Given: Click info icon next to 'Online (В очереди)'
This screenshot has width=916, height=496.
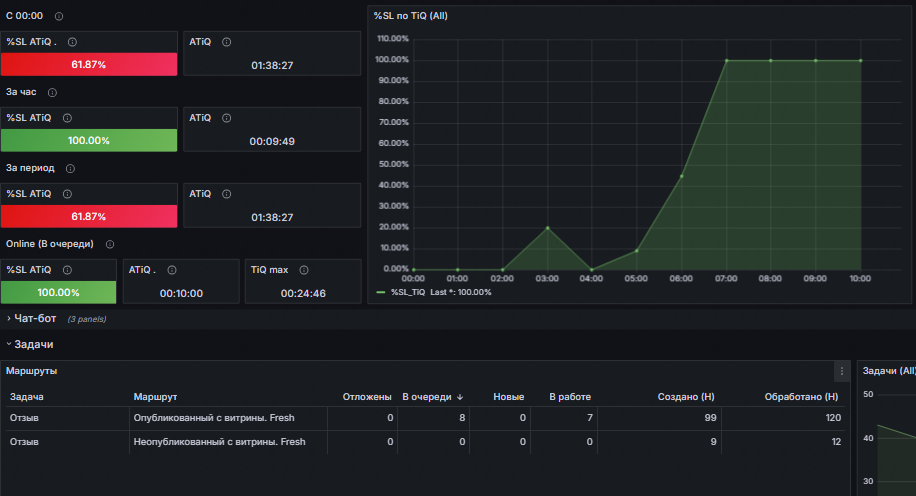Looking at the screenshot, I should [x=110, y=244].
